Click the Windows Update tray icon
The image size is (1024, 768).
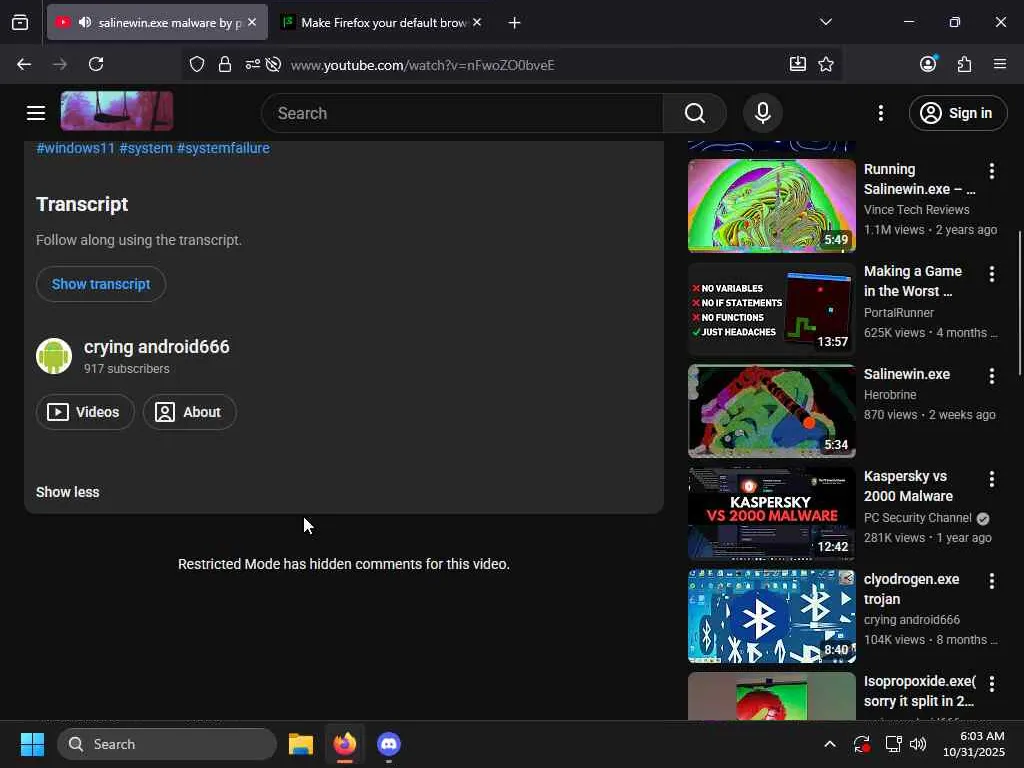point(861,744)
